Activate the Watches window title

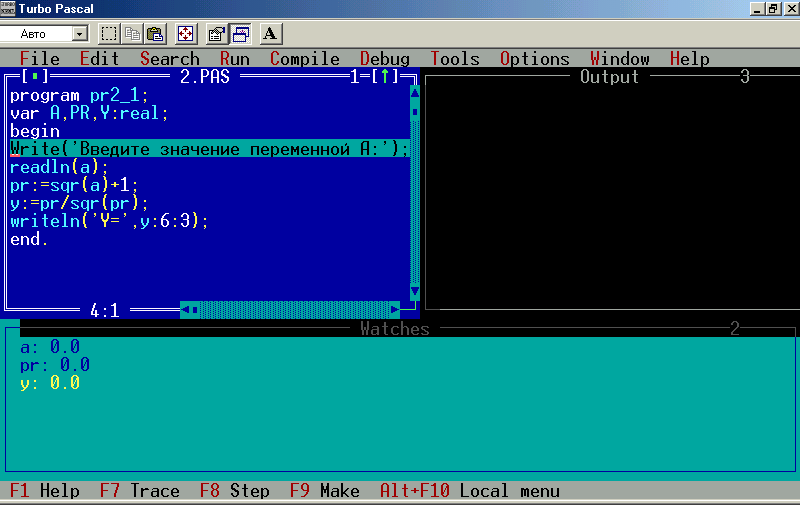(x=394, y=329)
